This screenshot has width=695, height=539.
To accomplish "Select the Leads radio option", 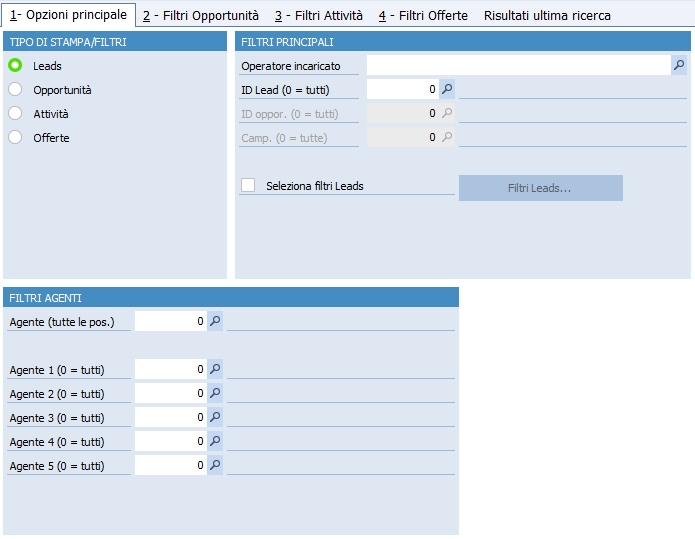I will [x=15, y=66].
